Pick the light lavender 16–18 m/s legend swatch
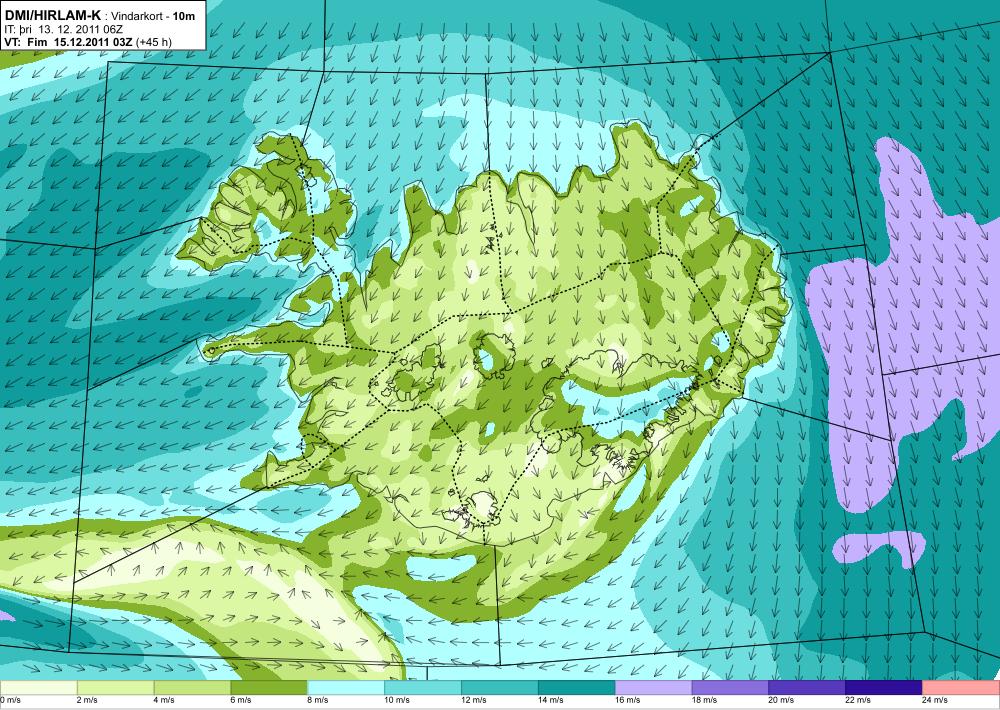The width and height of the screenshot is (1000, 710). (x=653, y=688)
